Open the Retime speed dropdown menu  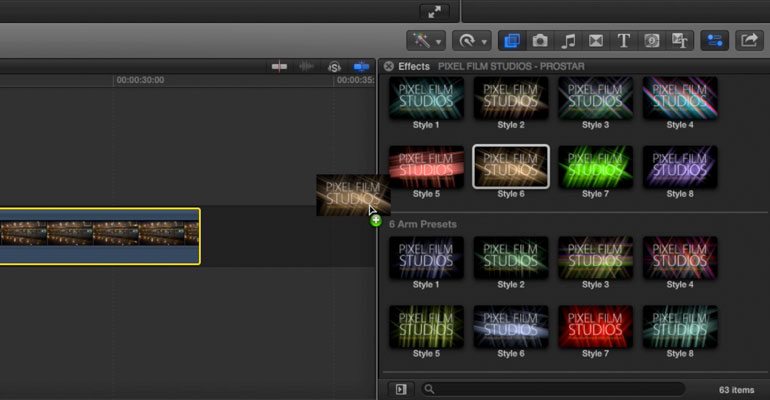(x=471, y=41)
